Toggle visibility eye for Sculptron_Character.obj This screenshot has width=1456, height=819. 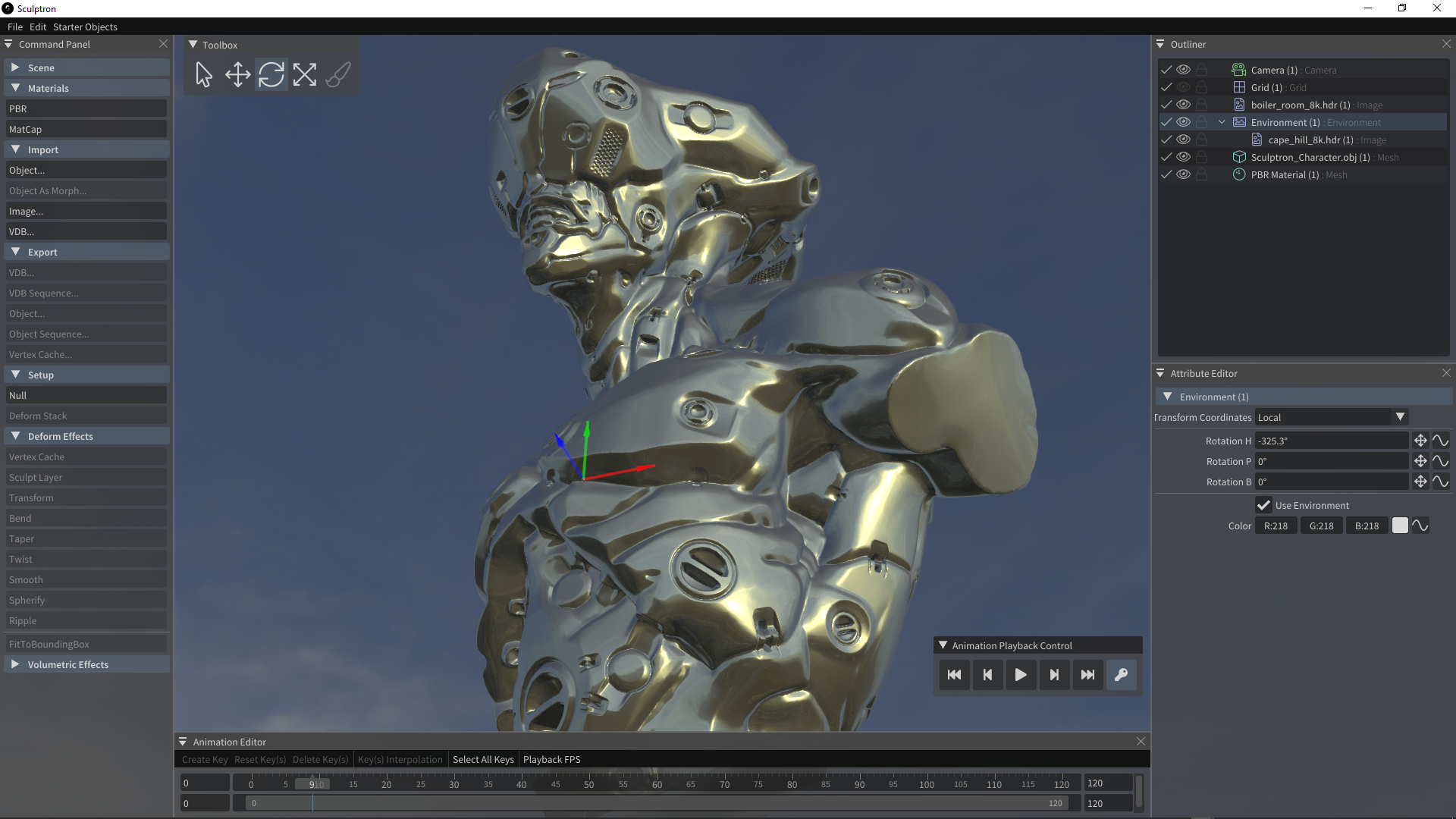click(x=1183, y=157)
